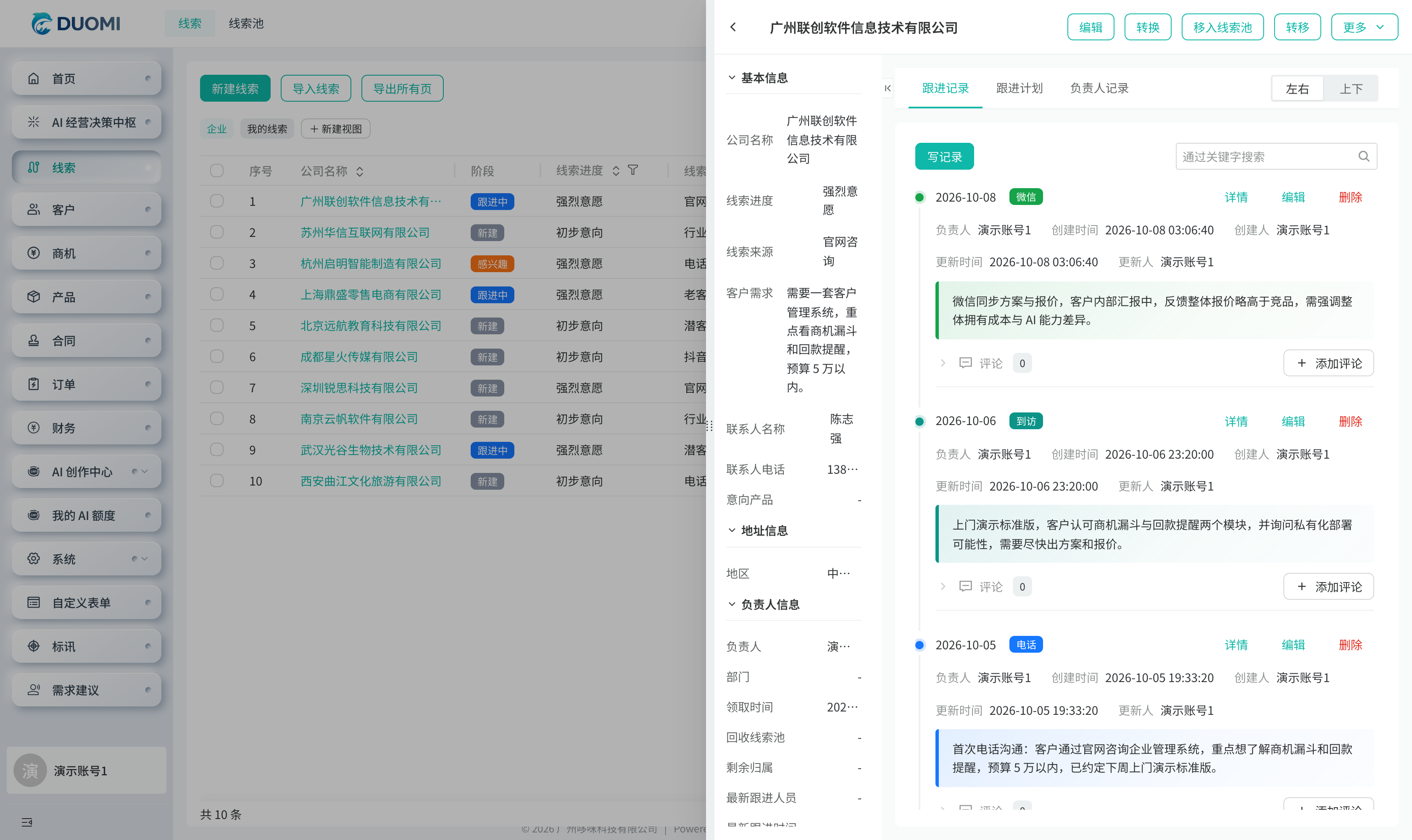Expand the 系统 sidebar menu

click(145, 559)
